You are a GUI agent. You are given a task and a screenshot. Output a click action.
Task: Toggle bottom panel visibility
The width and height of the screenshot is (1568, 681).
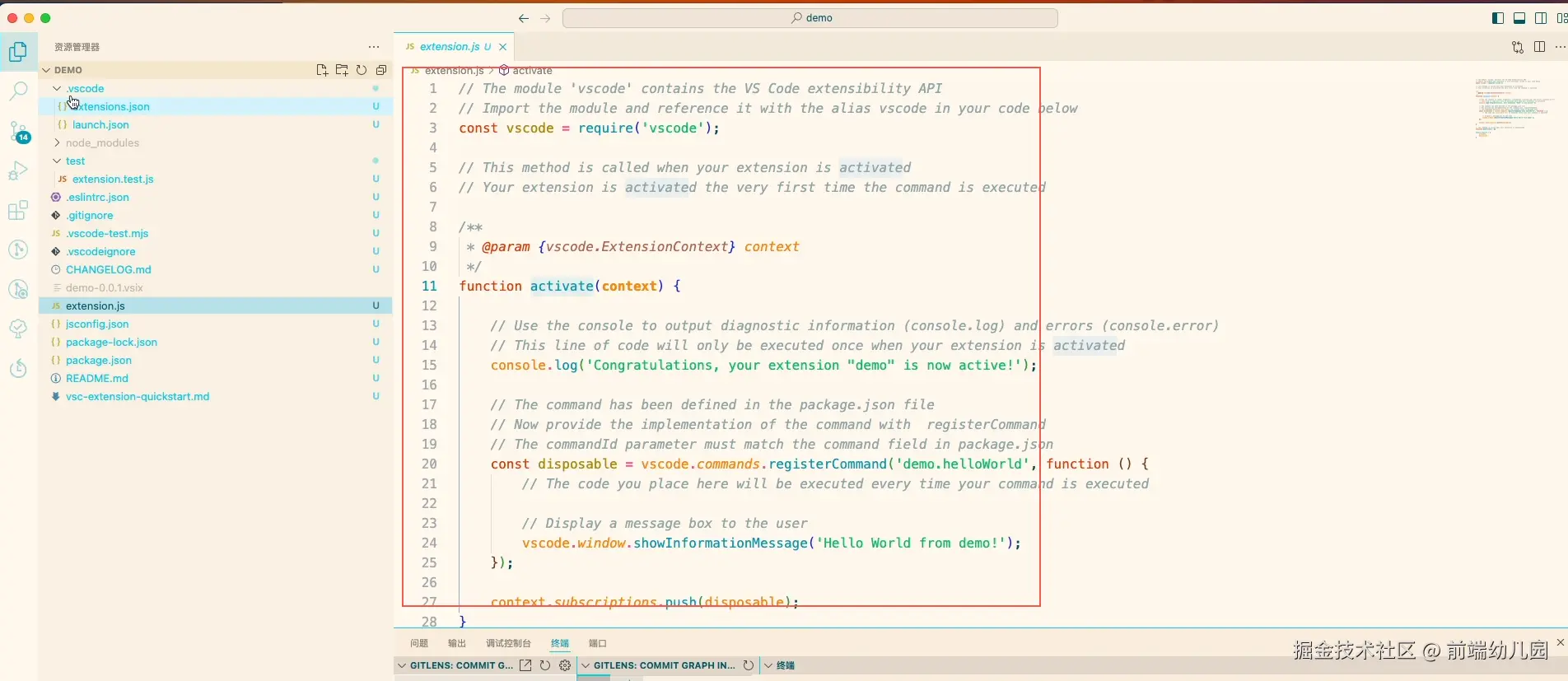pyautogui.click(x=1519, y=18)
